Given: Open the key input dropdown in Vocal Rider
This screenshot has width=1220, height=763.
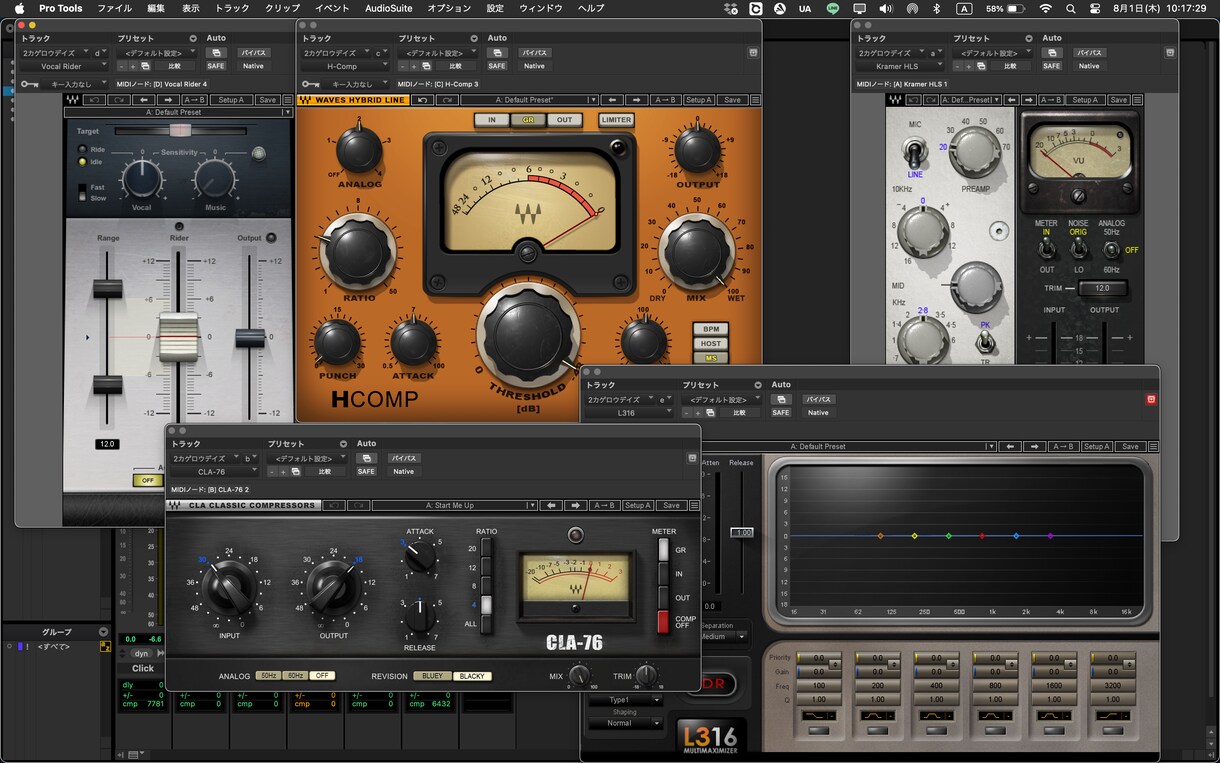Looking at the screenshot, I should [74, 84].
